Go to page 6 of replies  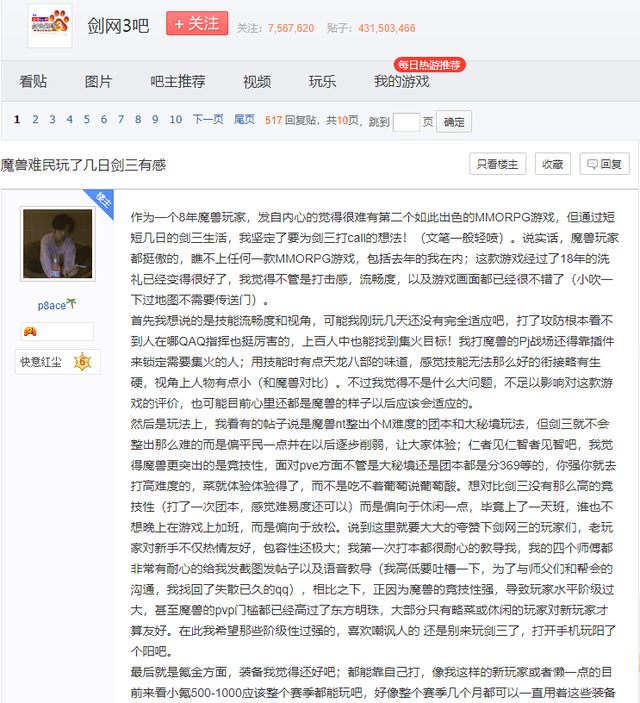(x=104, y=119)
